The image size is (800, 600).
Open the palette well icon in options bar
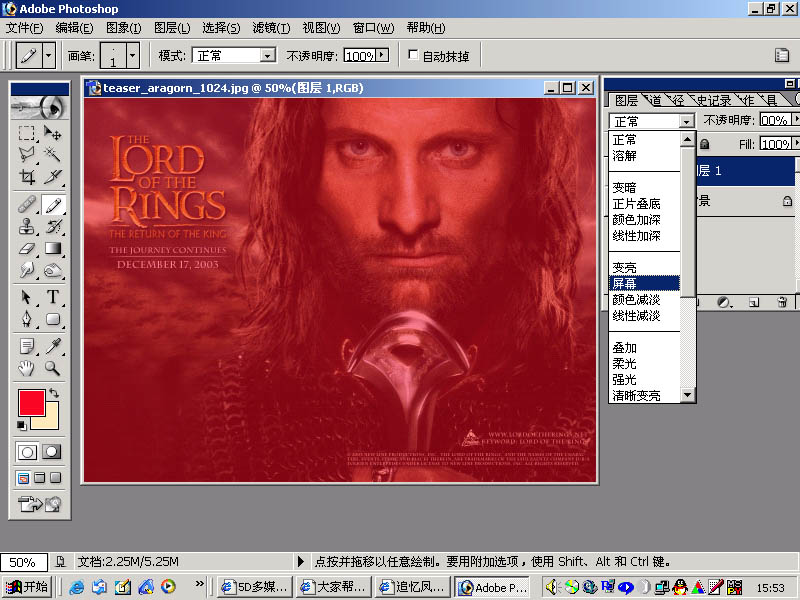pos(782,55)
